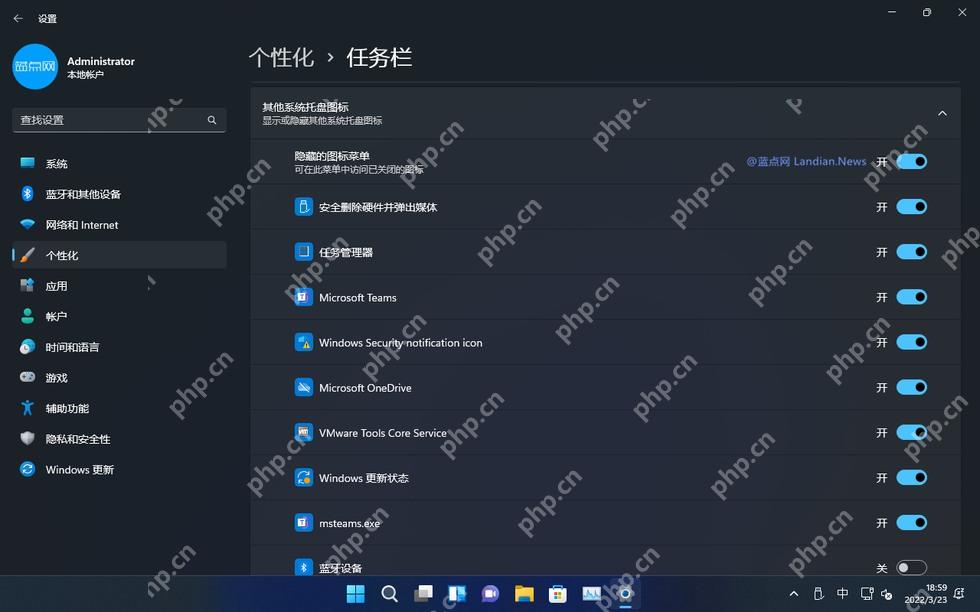This screenshot has width=980, height=612.
Task: Click the 隐藏的图标菜单 label text
Action: pos(332,156)
